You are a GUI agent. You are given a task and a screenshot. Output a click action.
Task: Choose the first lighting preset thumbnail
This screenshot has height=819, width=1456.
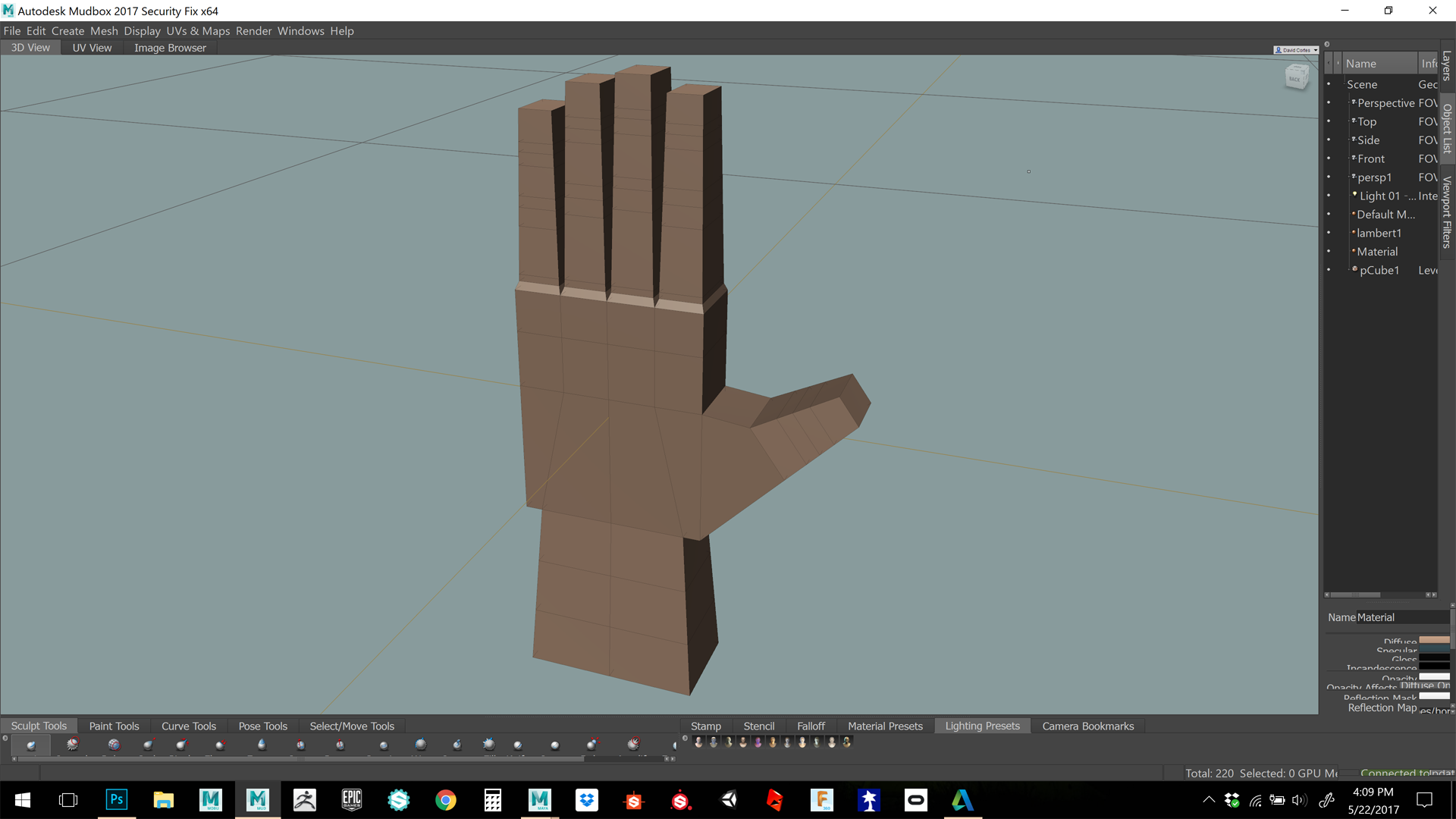tap(698, 742)
